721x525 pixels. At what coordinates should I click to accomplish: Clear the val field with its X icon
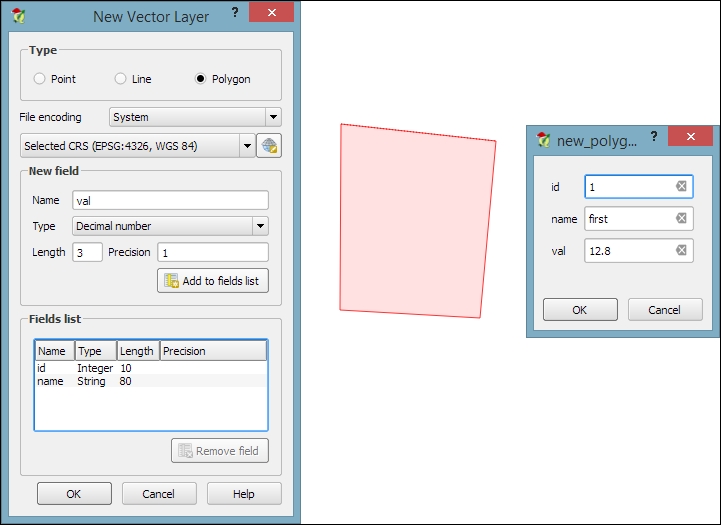click(x=681, y=250)
